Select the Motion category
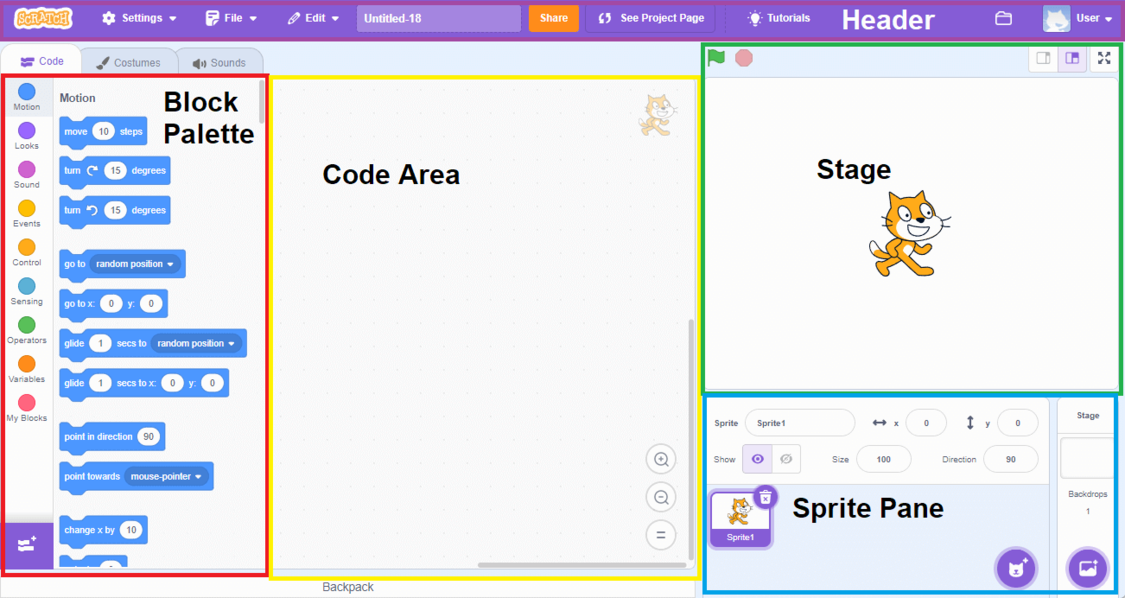This screenshot has height=598, width=1125. (27, 98)
